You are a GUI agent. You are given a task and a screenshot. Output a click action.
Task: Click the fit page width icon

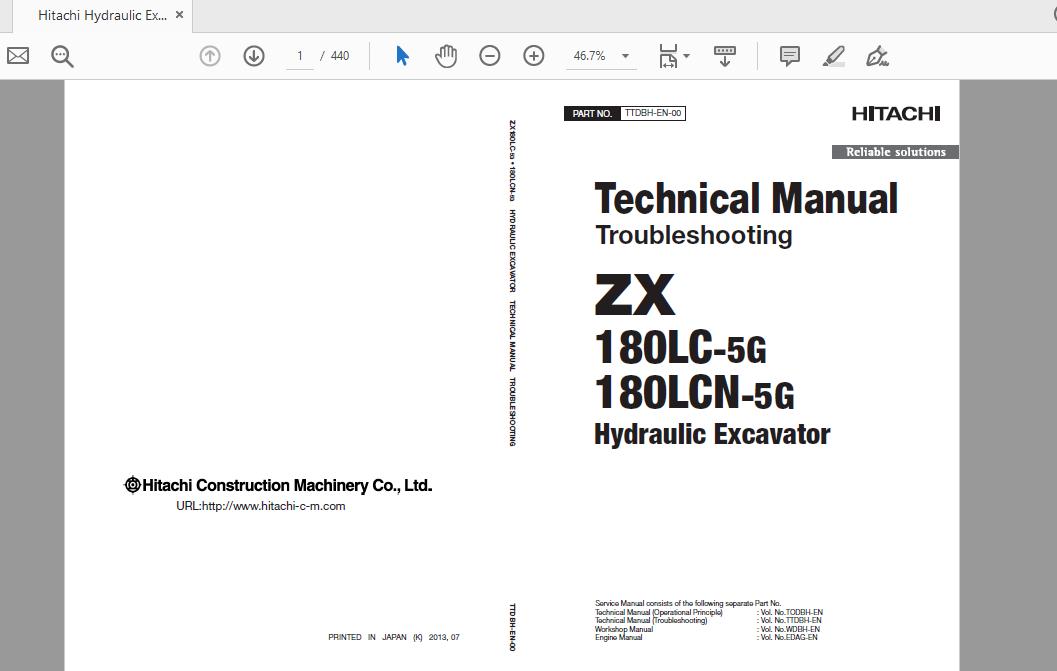pos(668,56)
